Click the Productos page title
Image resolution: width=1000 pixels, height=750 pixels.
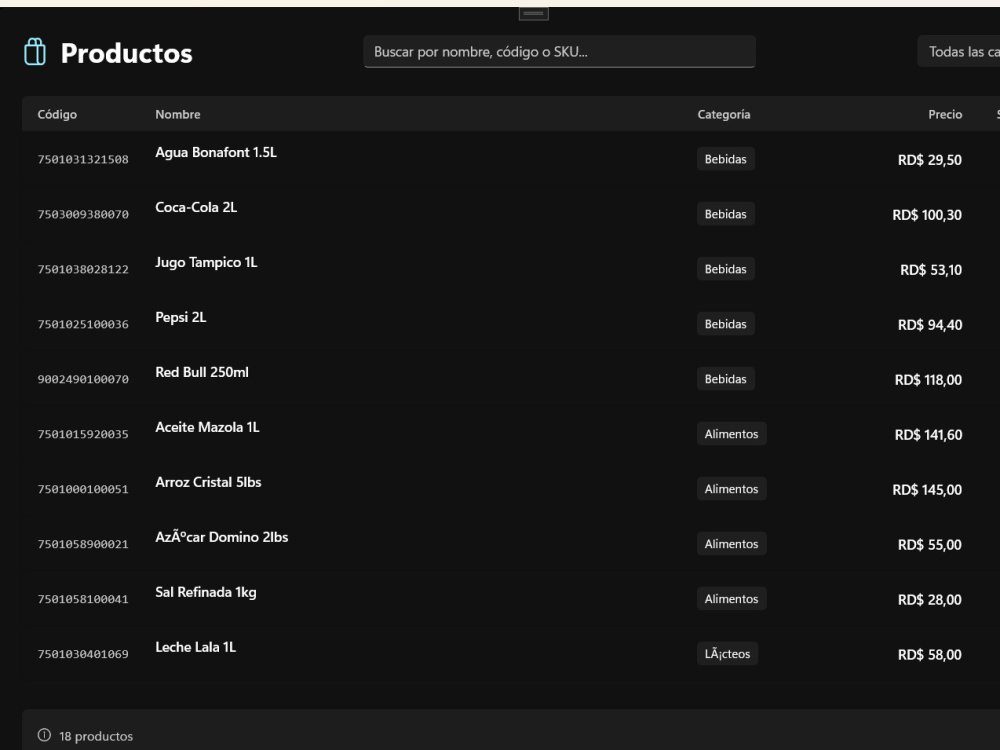point(126,53)
